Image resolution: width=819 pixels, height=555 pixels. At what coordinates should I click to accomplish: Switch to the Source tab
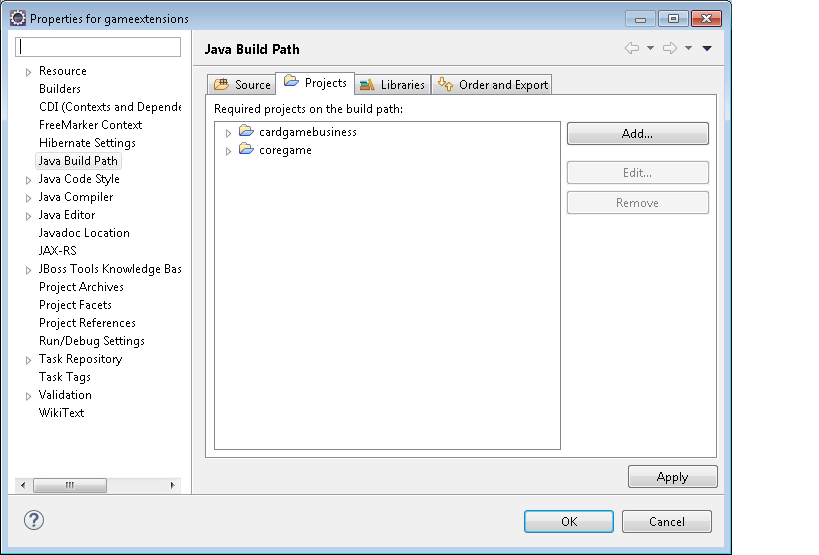coord(242,85)
